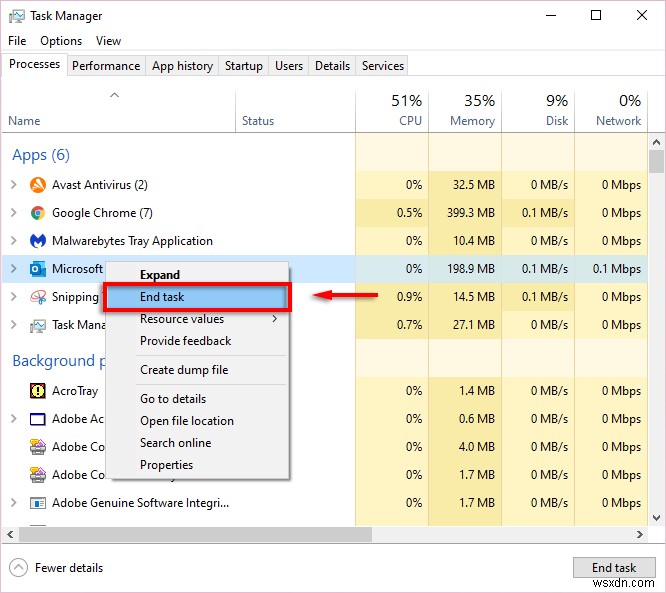Select the Processes tab
The image size is (666, 593).
click(x=34, y=64)
